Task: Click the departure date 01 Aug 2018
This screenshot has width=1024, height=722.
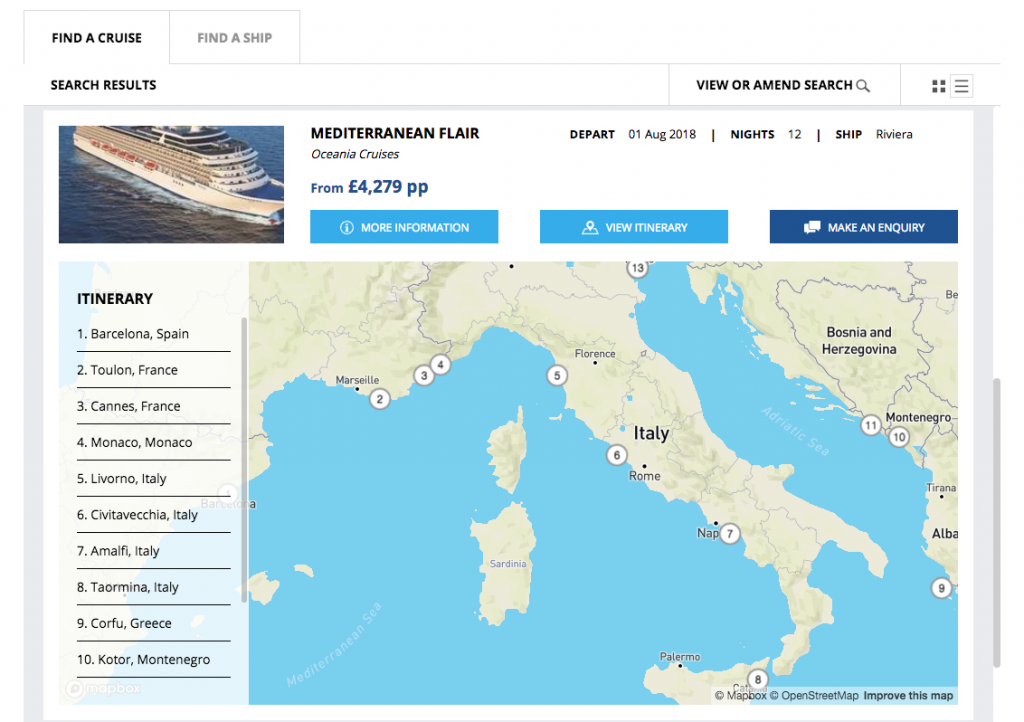Action: 662,134
